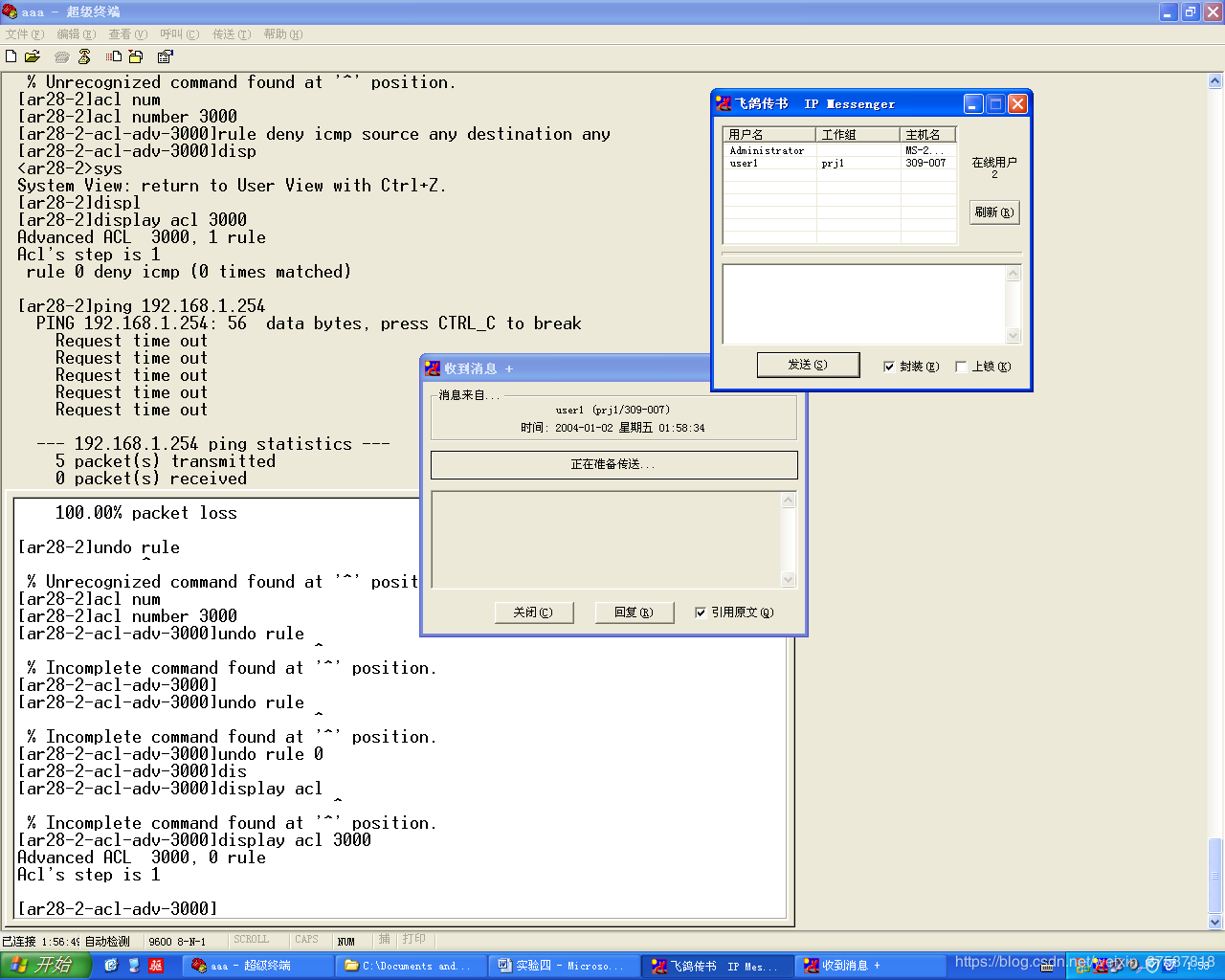Open the 文件(F) menu
This screenshot has width=1225, height=980.
24,34
